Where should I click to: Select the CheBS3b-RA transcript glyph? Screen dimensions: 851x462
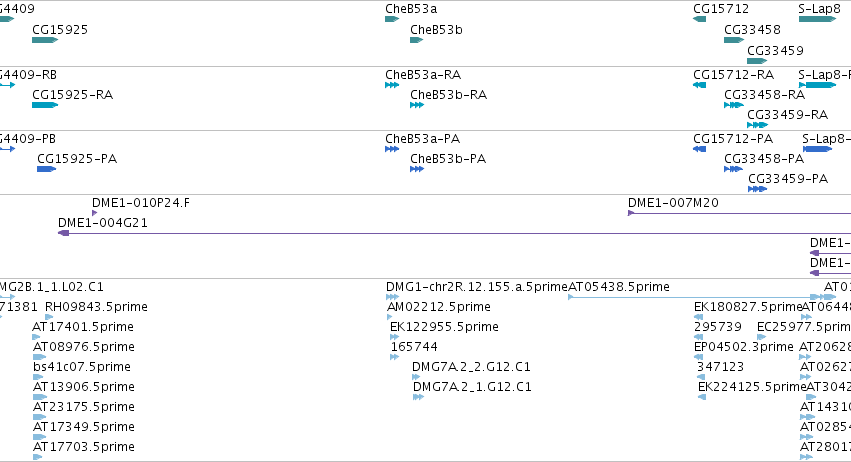417,105
